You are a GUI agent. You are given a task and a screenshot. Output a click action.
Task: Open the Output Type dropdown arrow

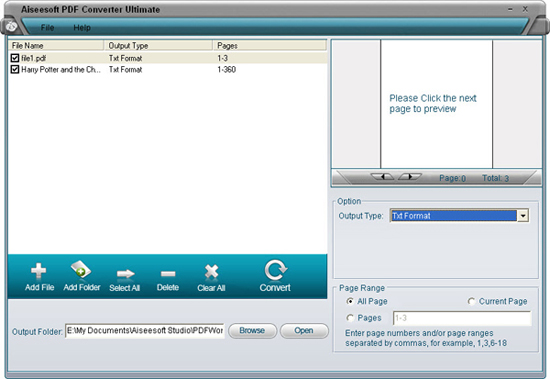(523, 216)
